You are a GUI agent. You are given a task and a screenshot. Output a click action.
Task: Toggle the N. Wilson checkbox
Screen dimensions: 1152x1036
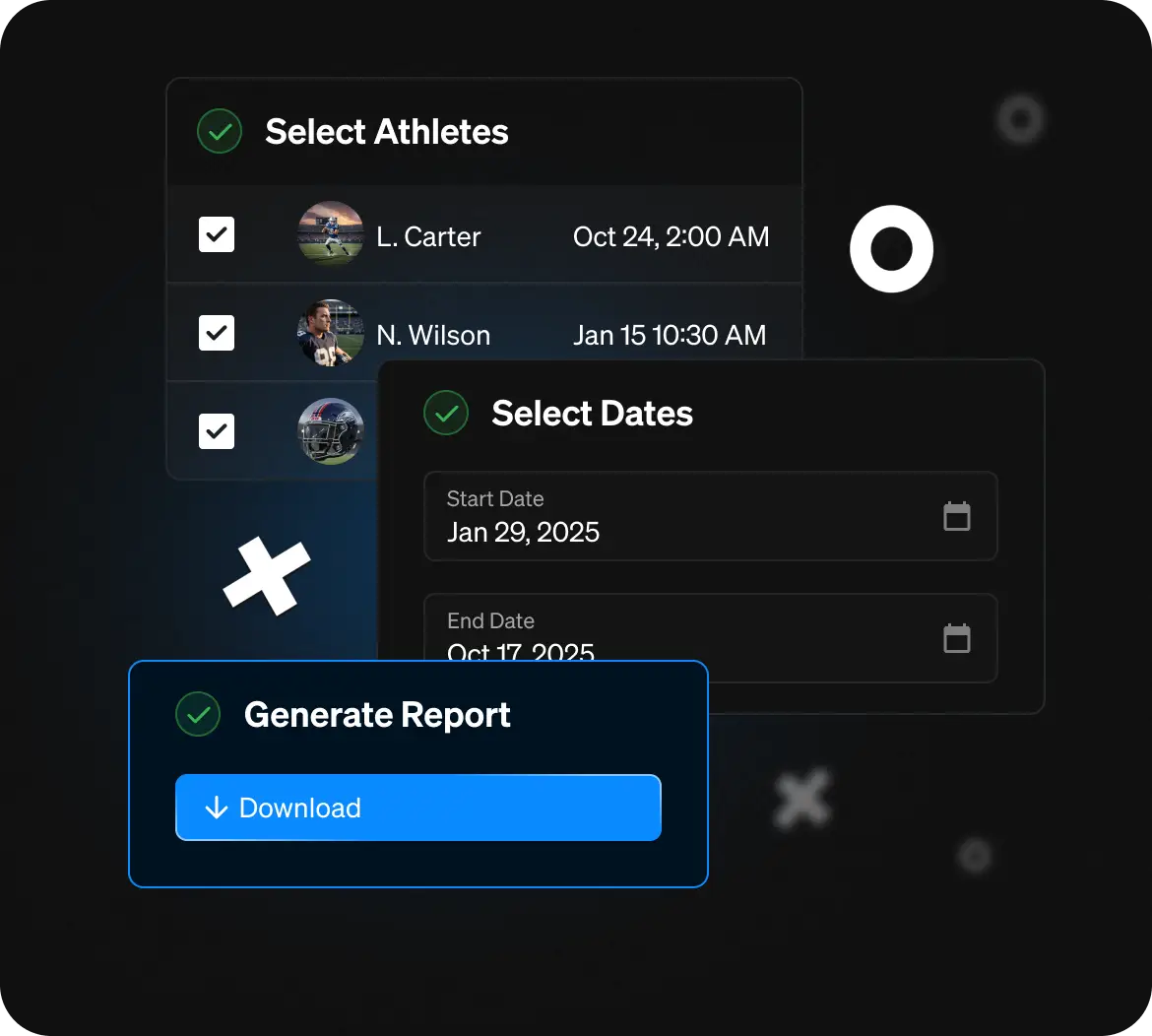pyautogui.click(x=217, y=333)
